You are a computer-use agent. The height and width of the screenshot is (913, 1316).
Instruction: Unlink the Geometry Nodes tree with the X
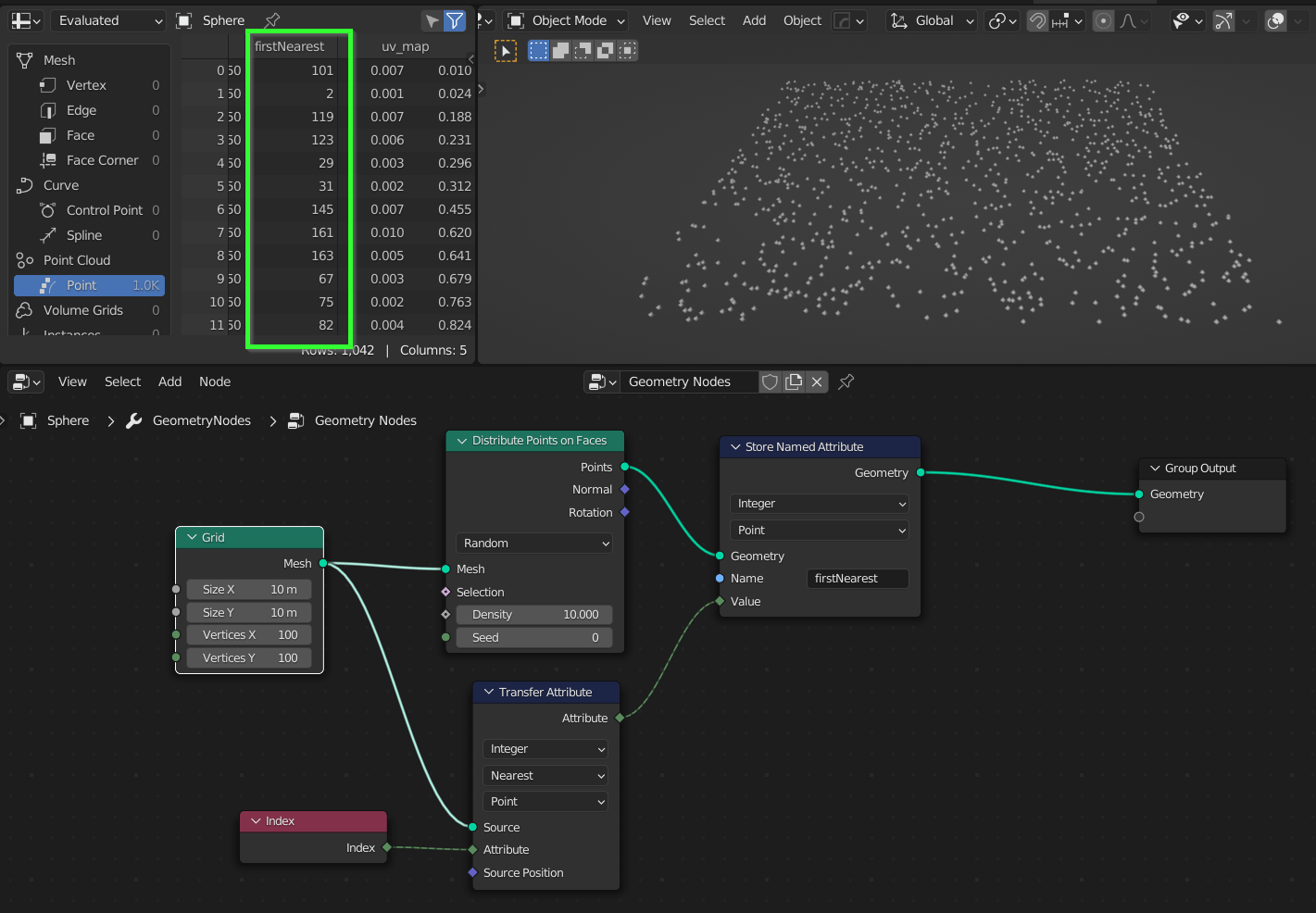816,381
